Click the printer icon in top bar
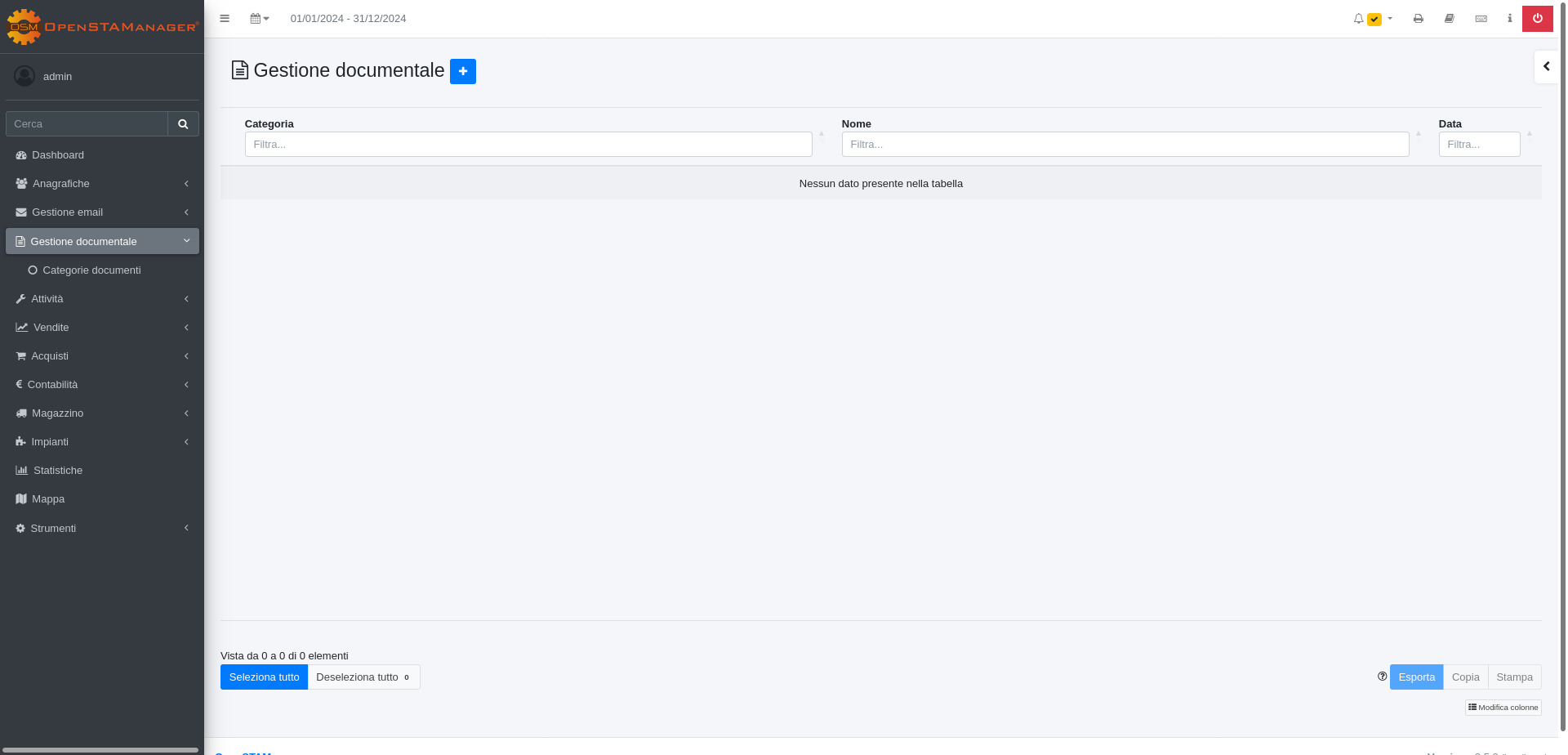The image size is (1568, 755). point(1419,18)
